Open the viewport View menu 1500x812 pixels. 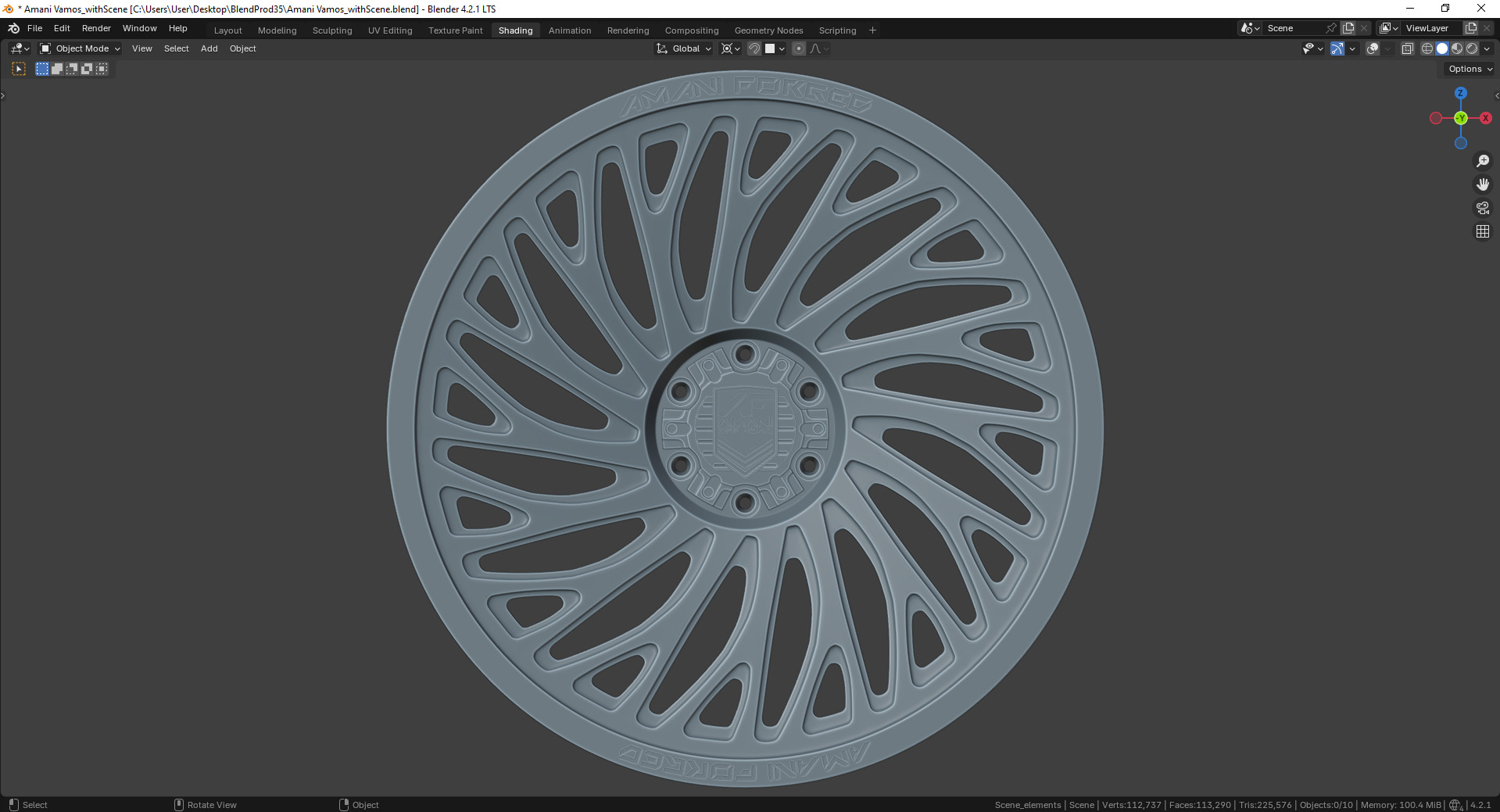(x=141, y=48)
